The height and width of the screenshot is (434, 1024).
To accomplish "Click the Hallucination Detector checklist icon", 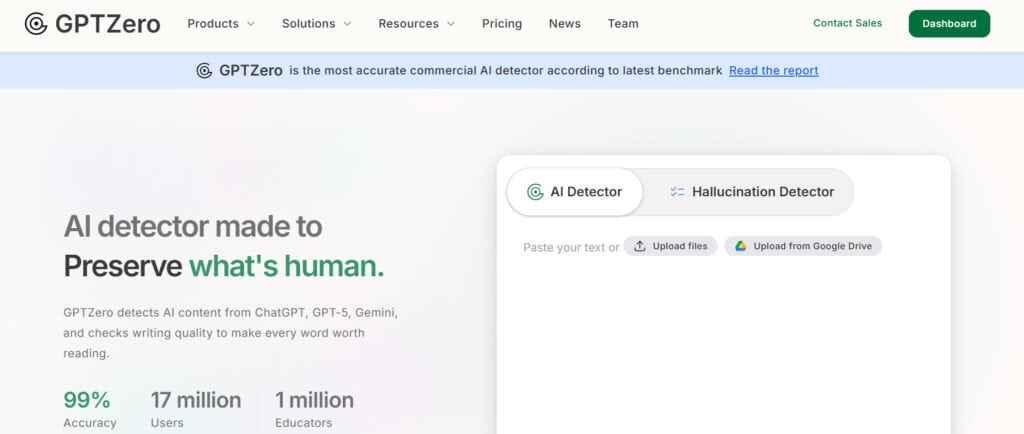I will point(677,192).
